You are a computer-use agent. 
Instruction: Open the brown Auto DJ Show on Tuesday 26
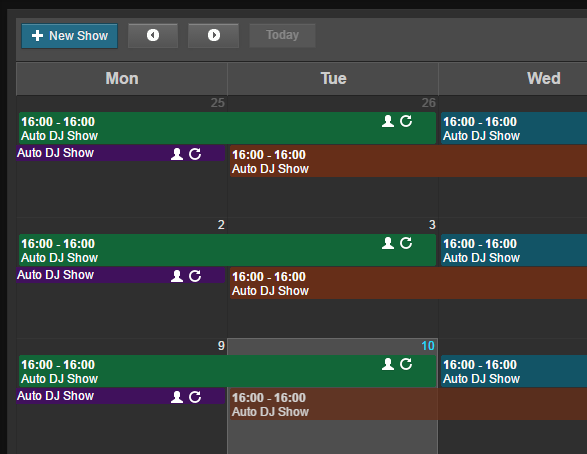coord(408,161)
